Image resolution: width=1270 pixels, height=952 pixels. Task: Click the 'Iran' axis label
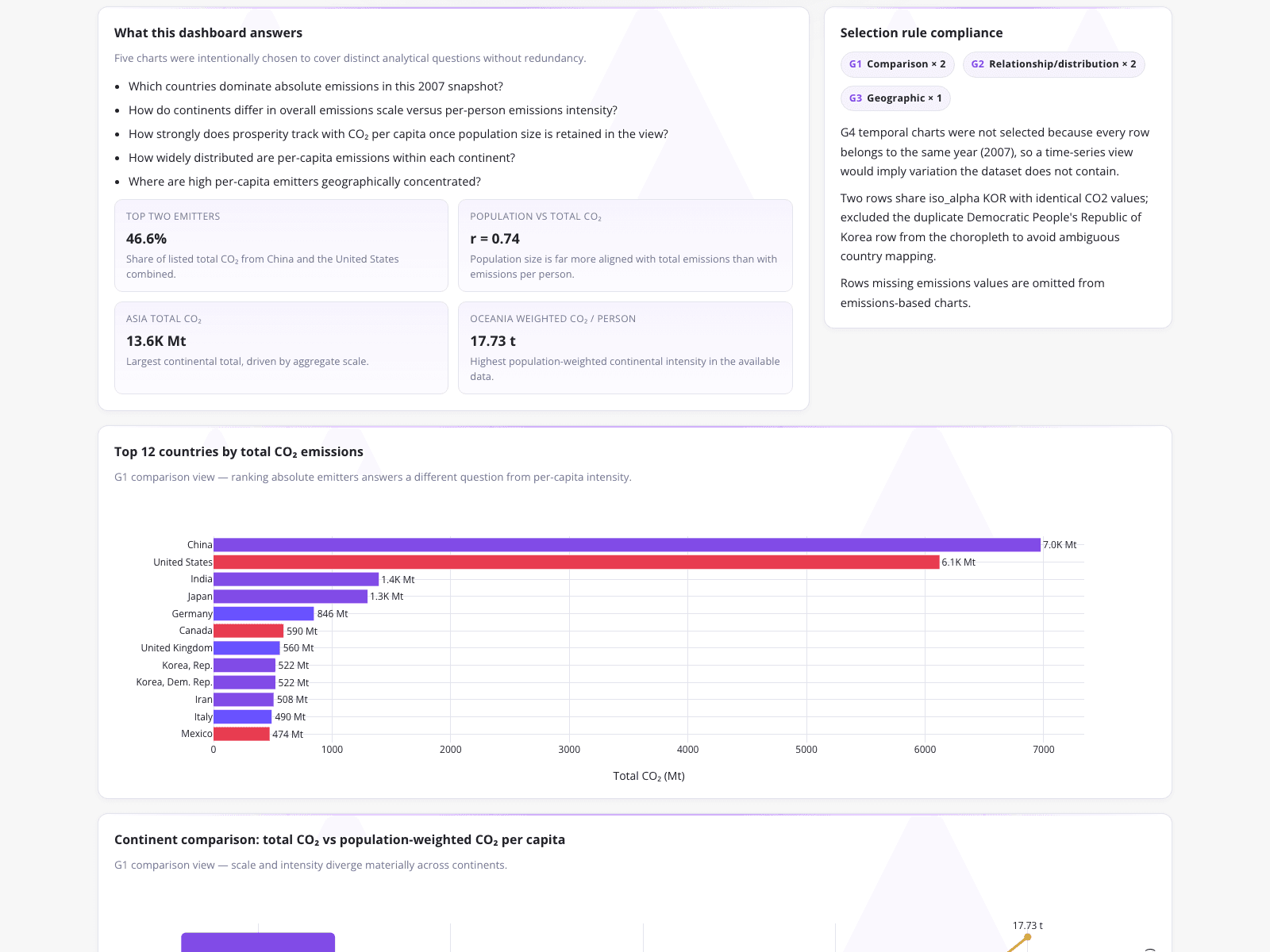coord(204,700)
